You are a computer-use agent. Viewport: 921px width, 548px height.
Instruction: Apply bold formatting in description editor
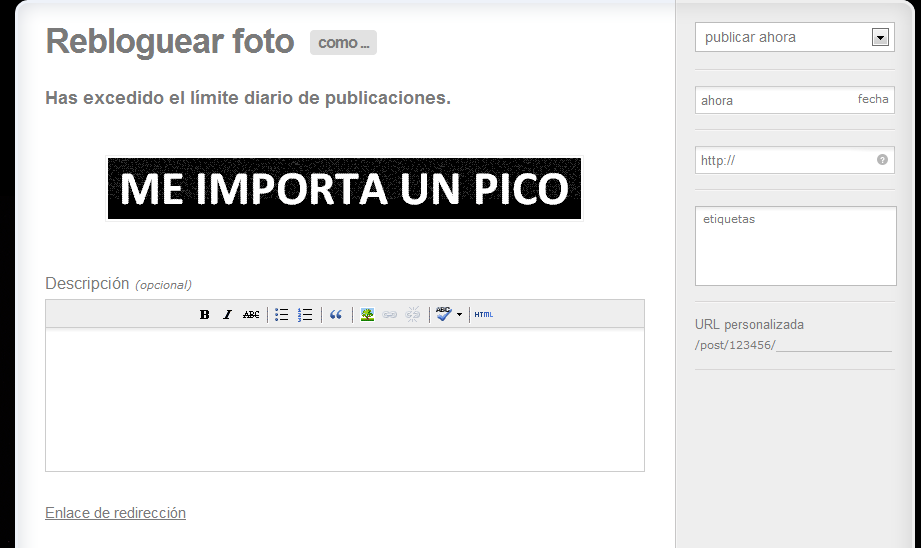(x=204, y=315)
